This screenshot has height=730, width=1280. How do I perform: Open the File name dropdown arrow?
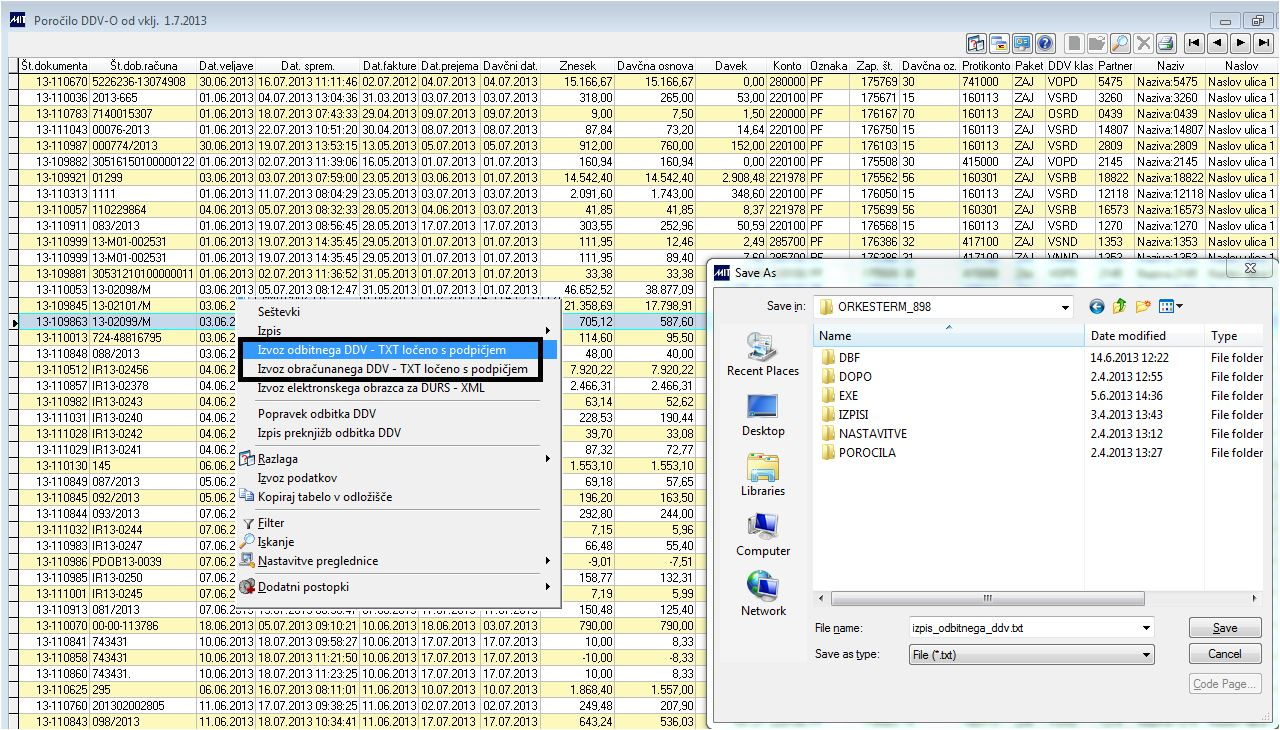[1146, 629]
